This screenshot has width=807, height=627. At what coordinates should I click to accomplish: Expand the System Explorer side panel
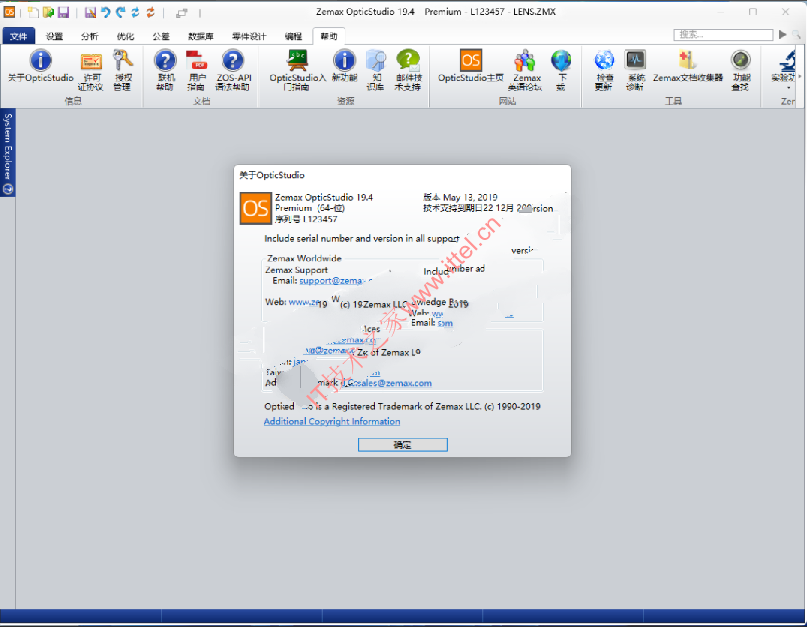point(8,152)
